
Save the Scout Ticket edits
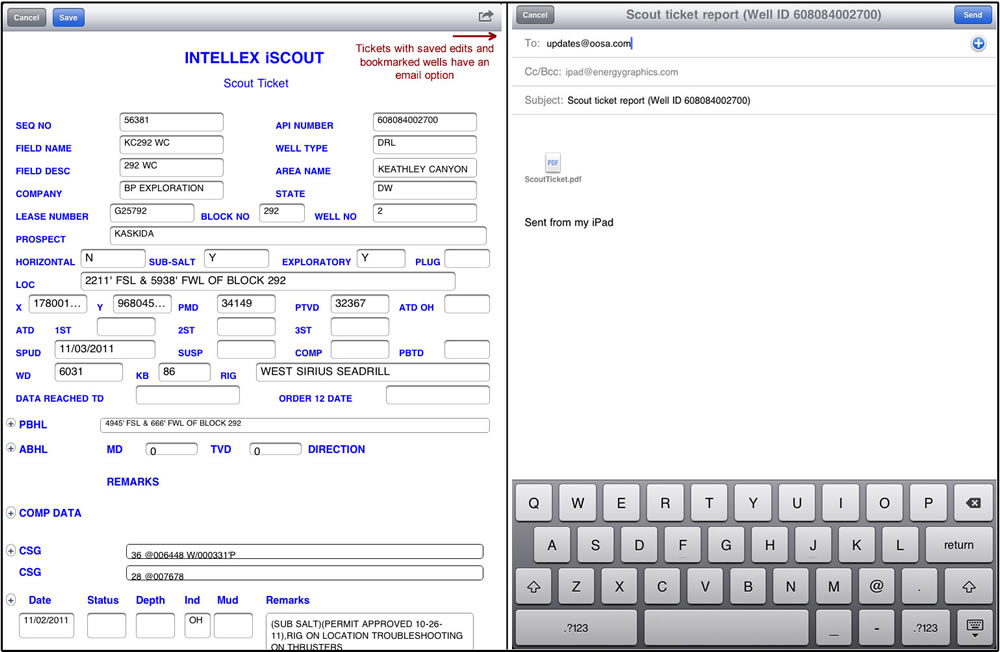click(68, 17)
